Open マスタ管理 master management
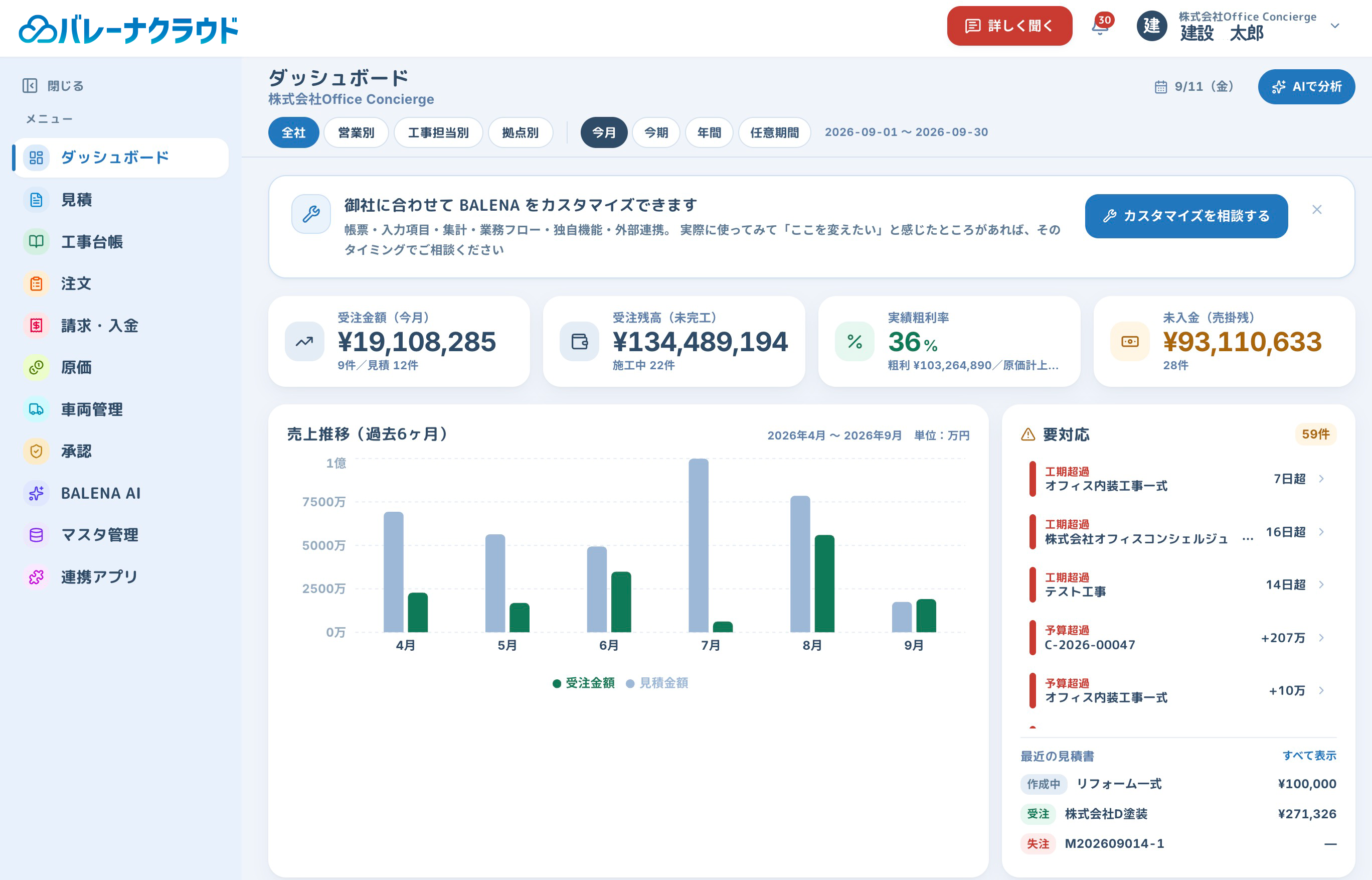This screenshot has height=880, width=1372. pos(121,535)
